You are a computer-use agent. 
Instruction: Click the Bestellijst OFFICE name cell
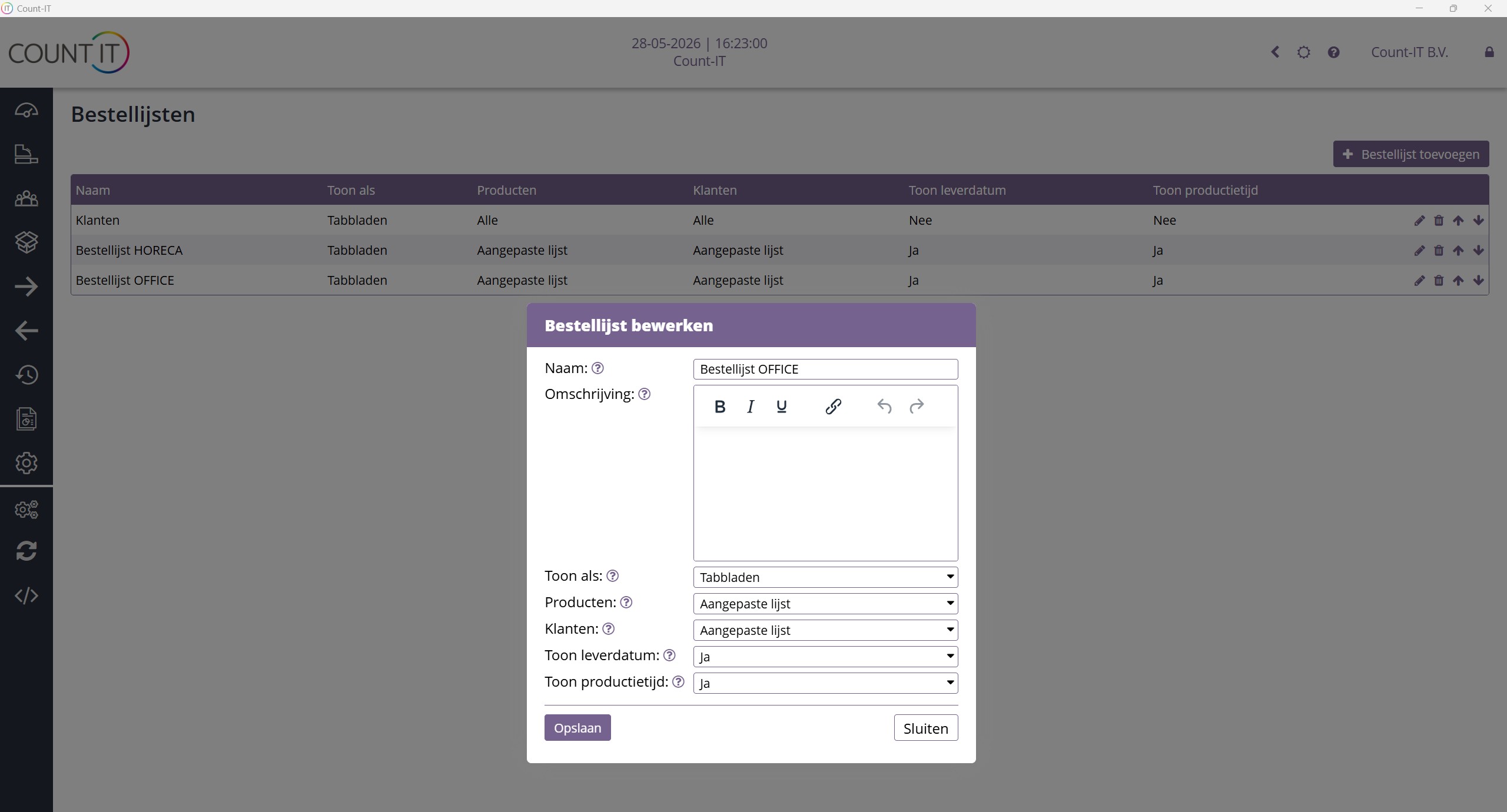[125, 281]
